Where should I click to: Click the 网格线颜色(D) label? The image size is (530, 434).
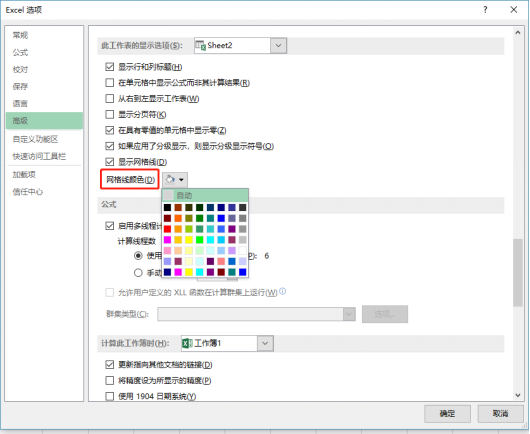point(130,179)
